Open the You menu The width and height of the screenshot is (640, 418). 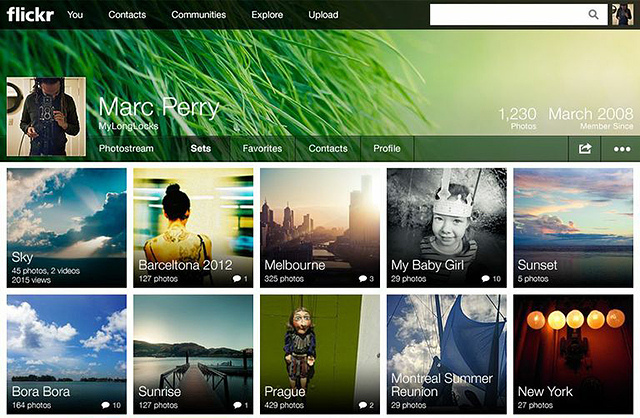pyautogui.click(x=75, y=15)
